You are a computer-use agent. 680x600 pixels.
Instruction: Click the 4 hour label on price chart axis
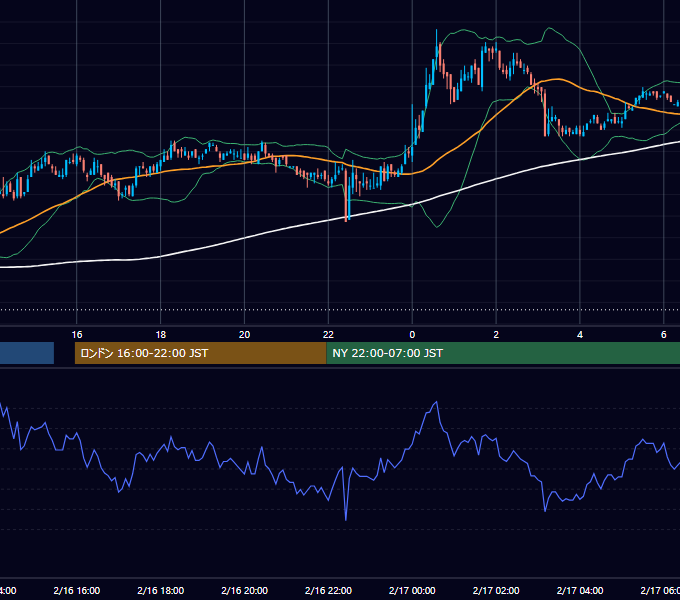tap(580, 335)
